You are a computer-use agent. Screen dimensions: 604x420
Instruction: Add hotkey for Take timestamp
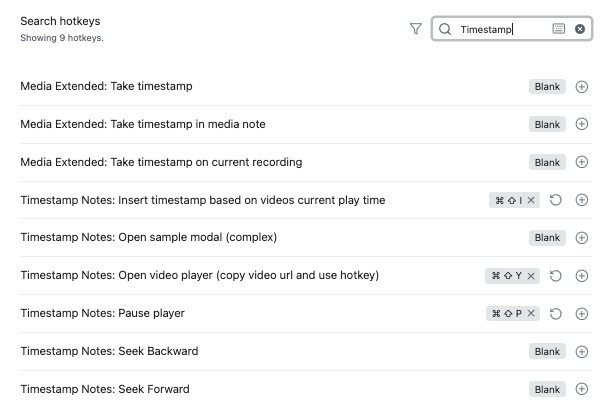coord(582,87)
